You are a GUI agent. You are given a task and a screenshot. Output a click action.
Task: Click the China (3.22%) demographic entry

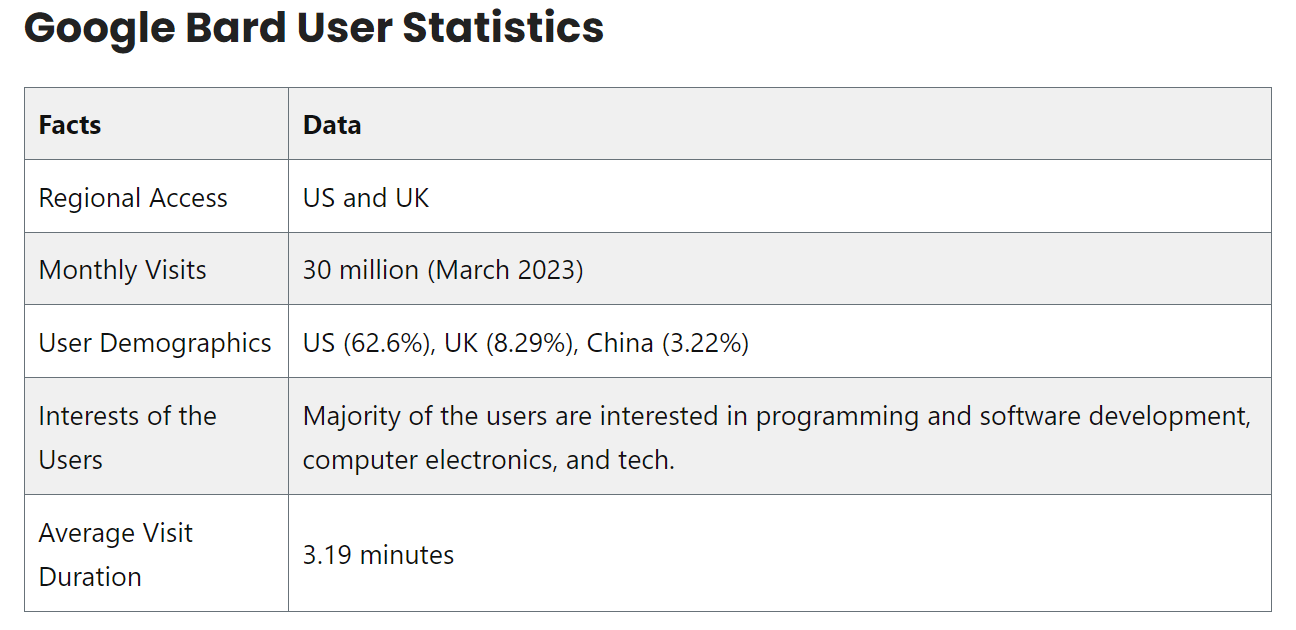tap(667, 343)
